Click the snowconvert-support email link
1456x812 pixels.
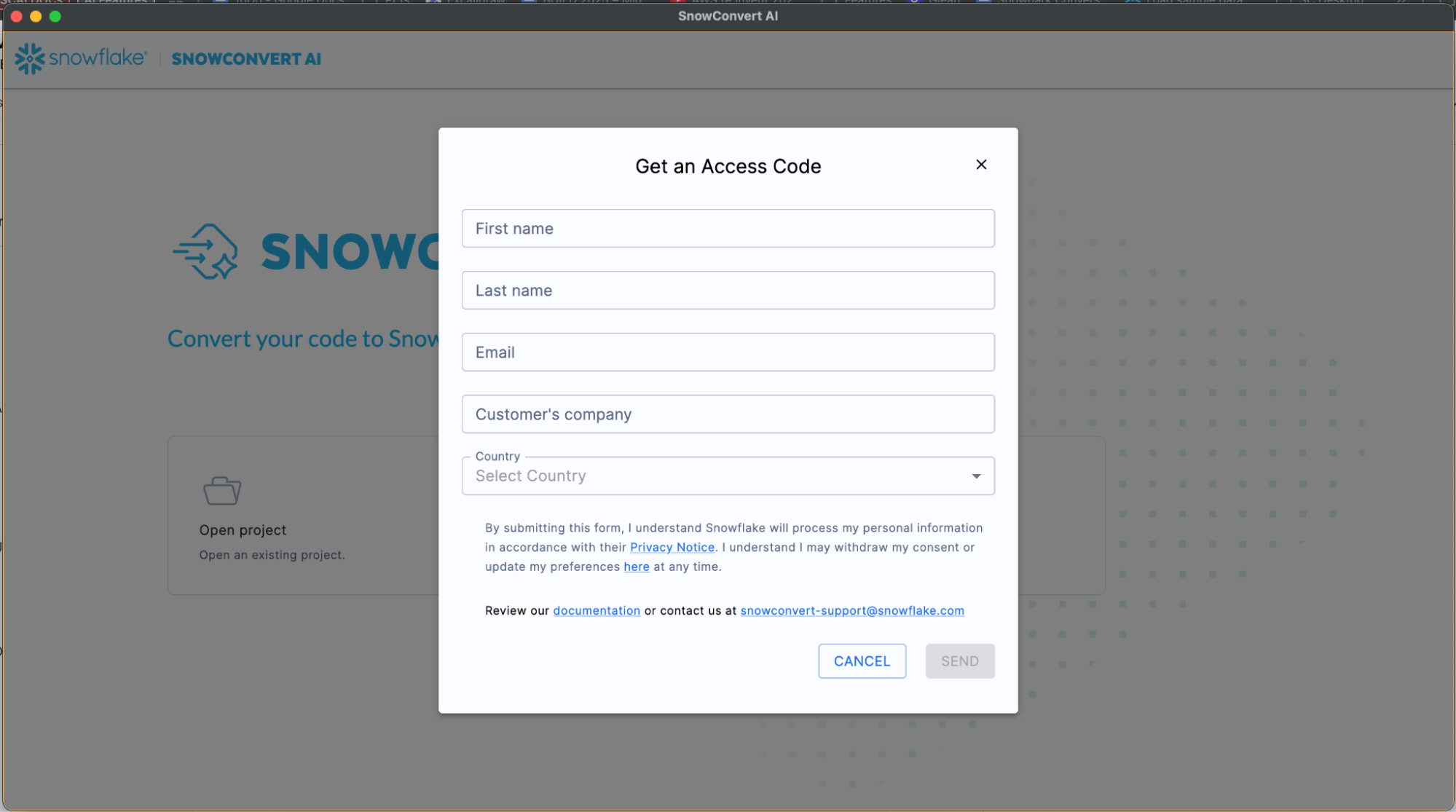(x=851, y=611)
